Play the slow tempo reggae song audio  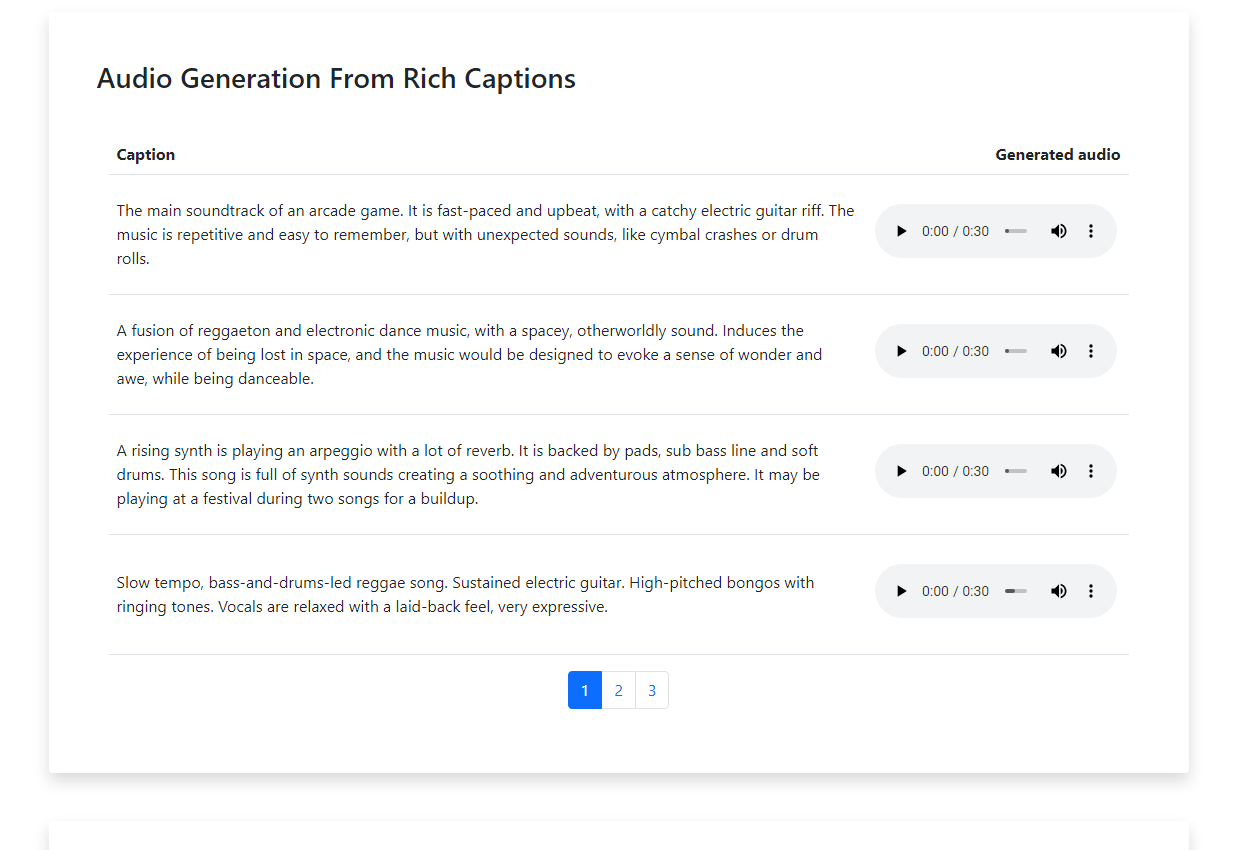pyautogui.click(x=901, y=591)
